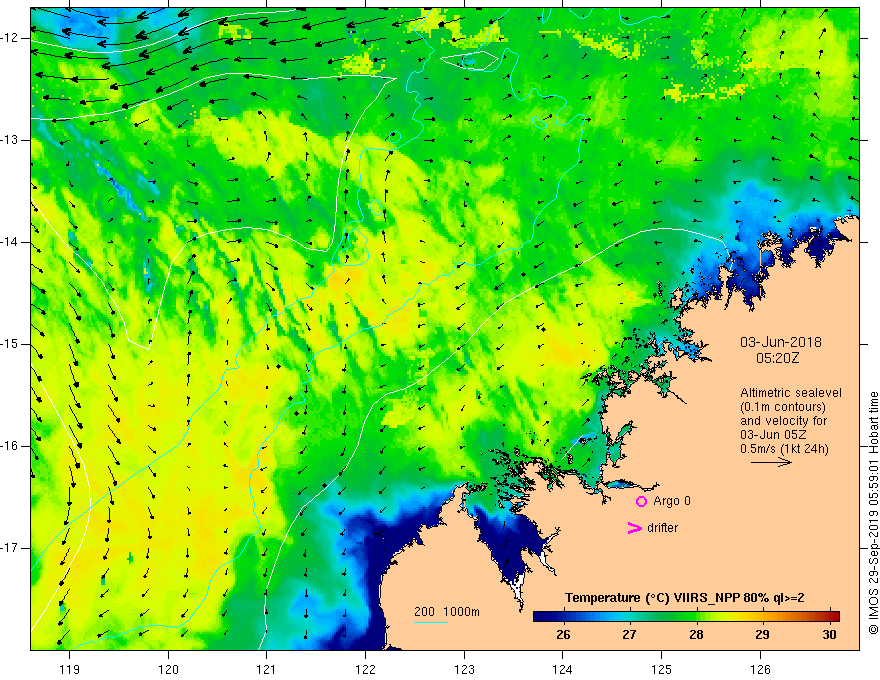Click the latitude label -14
The image size is (880, 680).
[x=11, y=242]
